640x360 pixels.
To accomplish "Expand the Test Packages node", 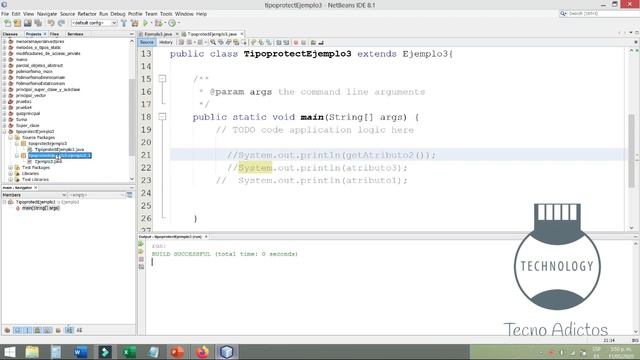I will pos(11,167).
